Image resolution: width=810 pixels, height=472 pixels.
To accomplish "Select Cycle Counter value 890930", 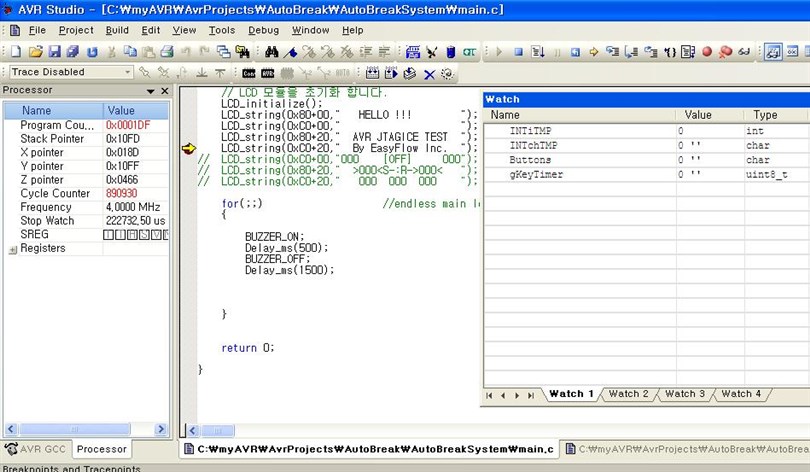I will point(121,193).
